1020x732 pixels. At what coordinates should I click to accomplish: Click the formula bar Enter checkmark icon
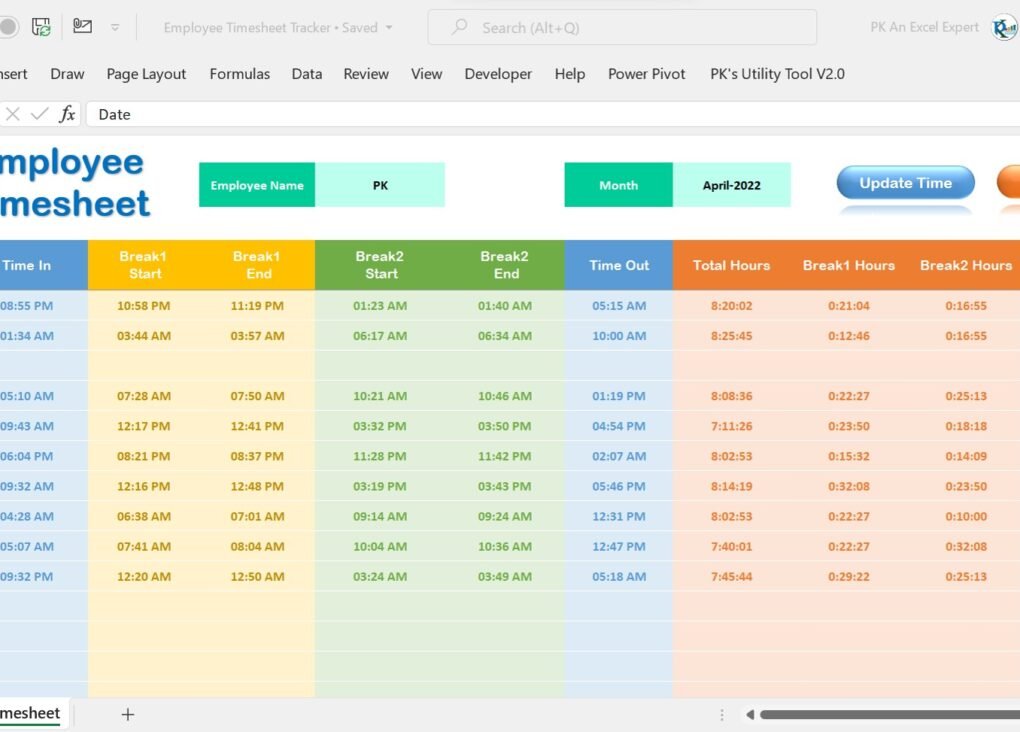click(x=40, y=115)
